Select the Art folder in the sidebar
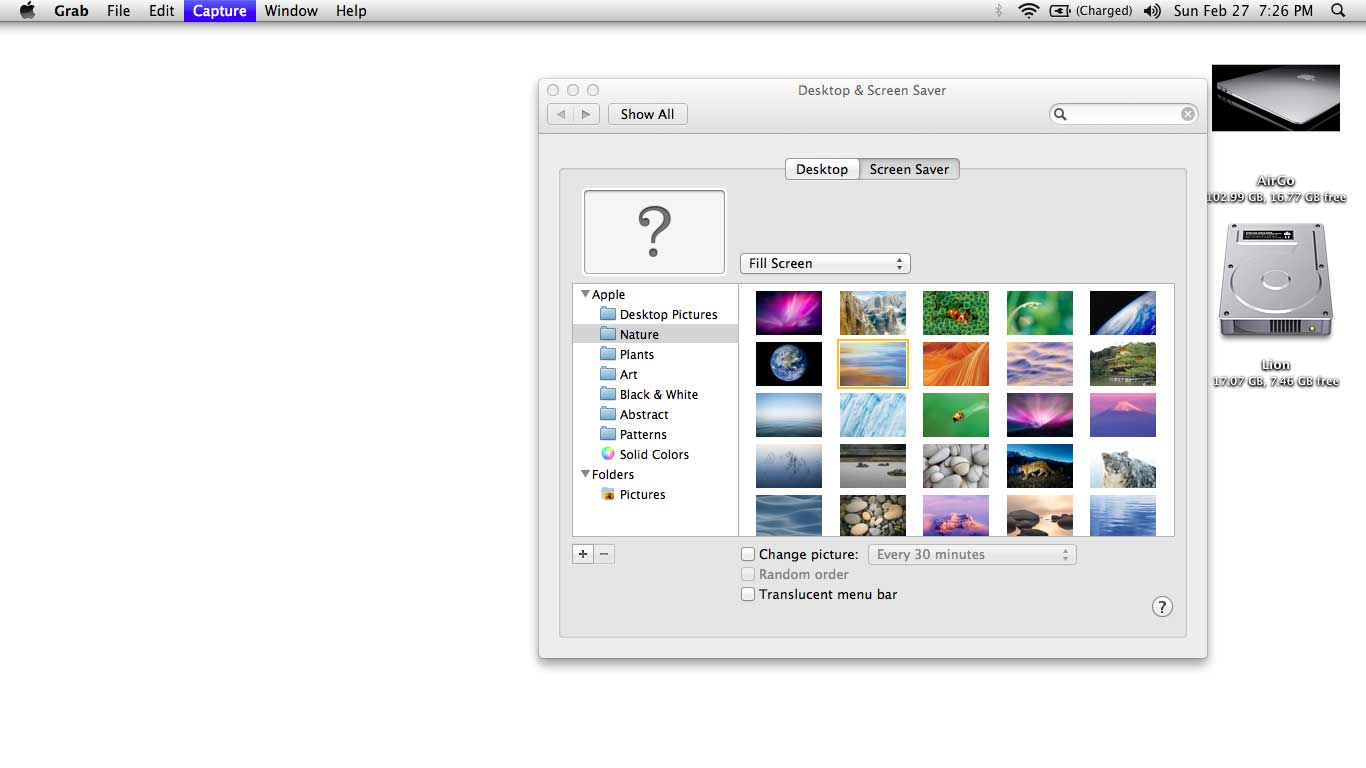 coord(627,374)
